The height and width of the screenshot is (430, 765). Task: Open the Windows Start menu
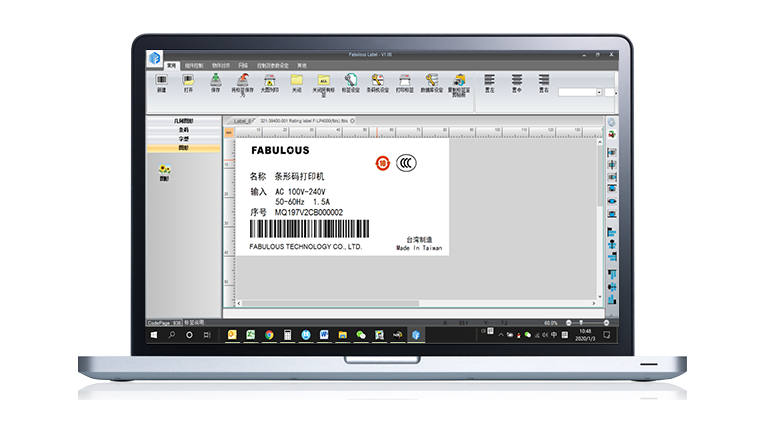click(x=154, y=335)
